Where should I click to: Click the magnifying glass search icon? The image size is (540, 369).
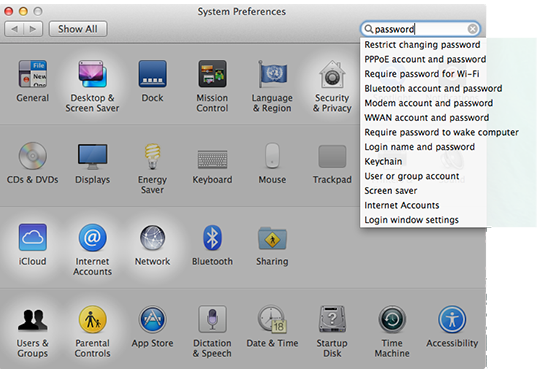pos(368,29)
